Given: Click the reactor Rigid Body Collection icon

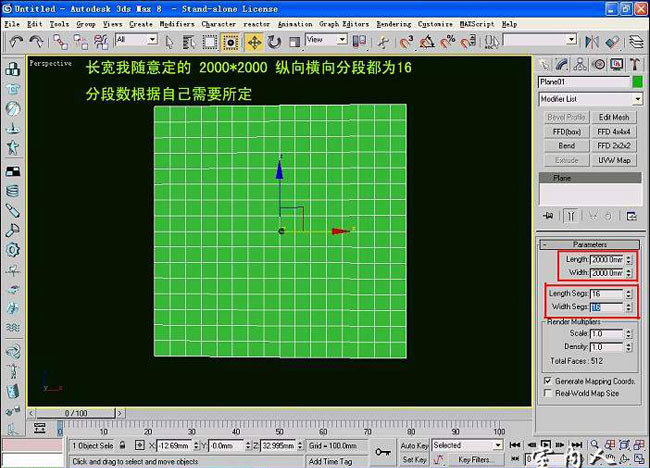Looking at the screenshot, I should [x=12, y=69].
